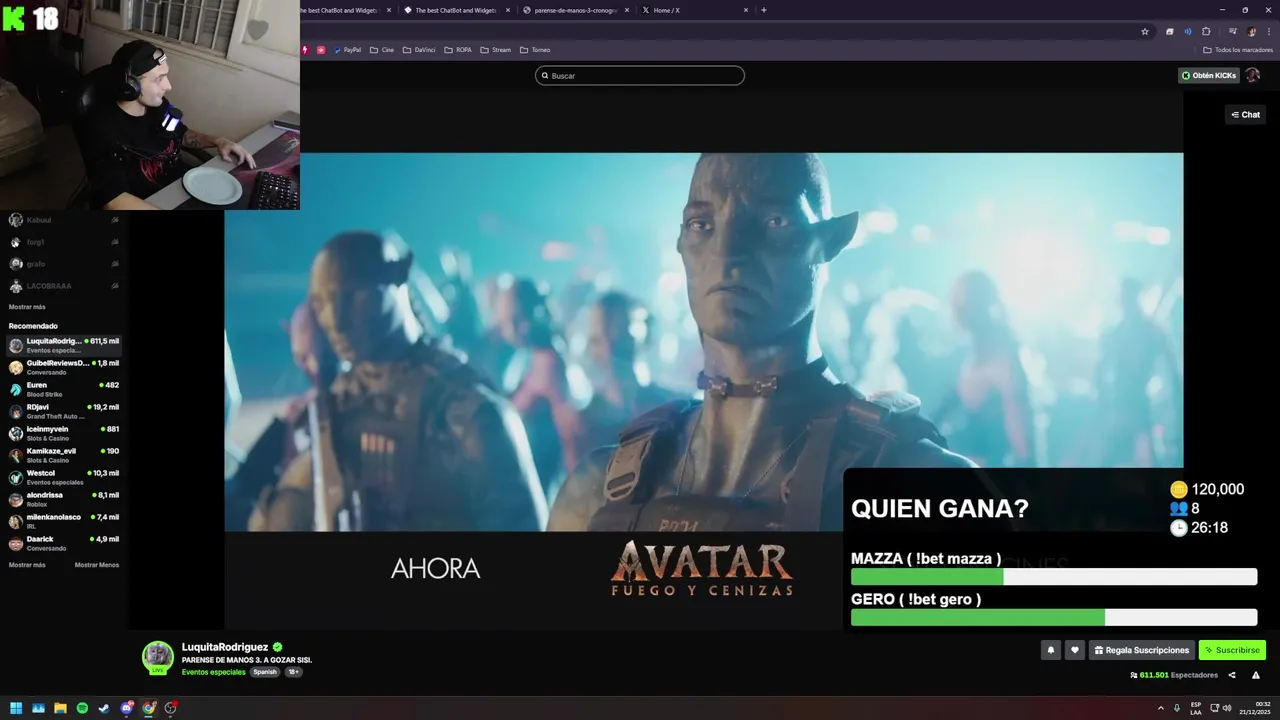Open recommended channel milenkanolasco
Viewport: 1280px width, 720px height.
click(64, 521)
